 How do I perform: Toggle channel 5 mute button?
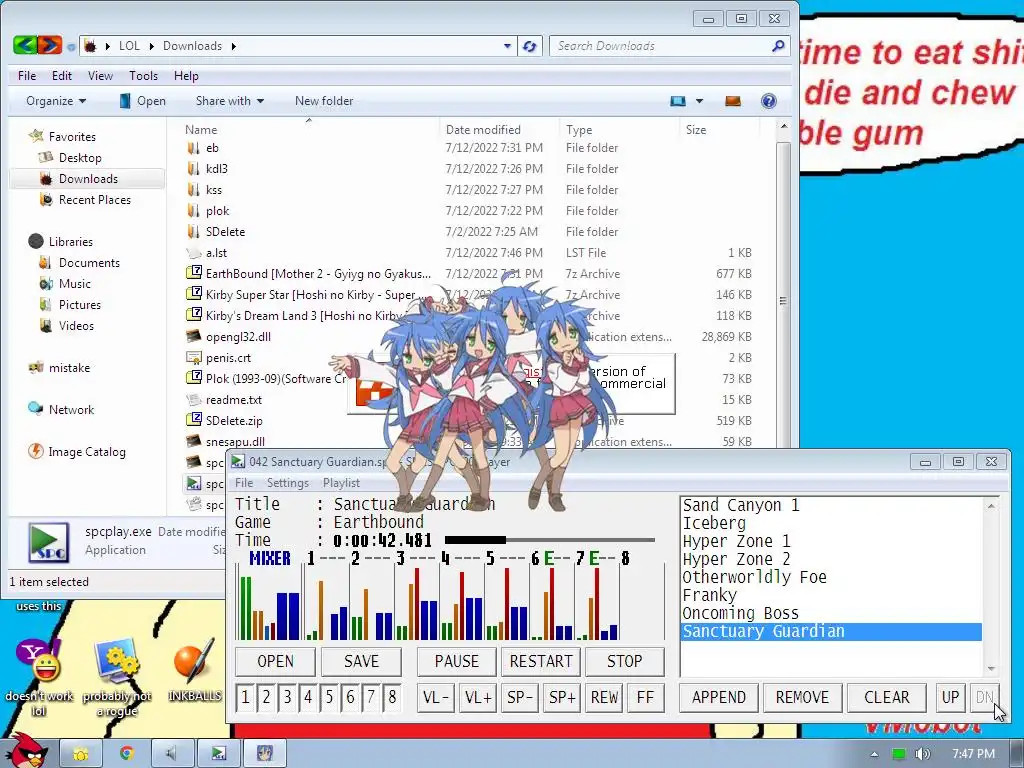(329, 697)
